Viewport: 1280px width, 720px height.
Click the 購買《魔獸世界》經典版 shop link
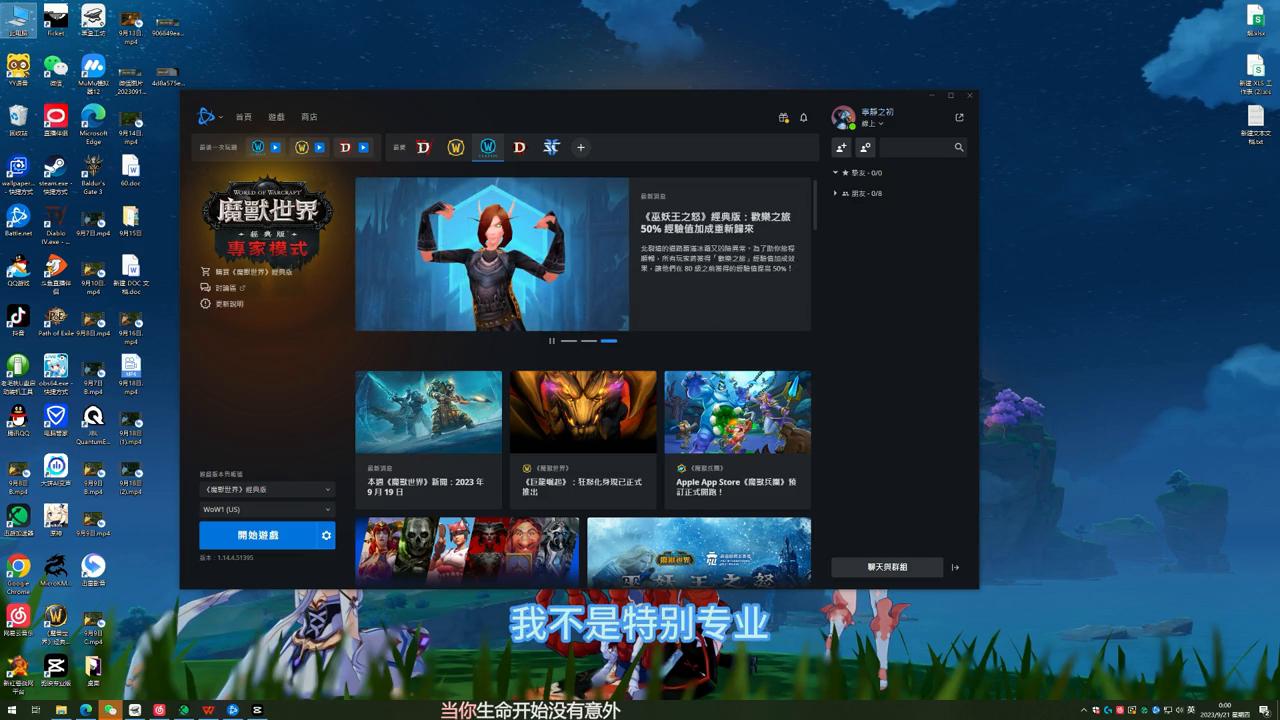click(247, 272)
